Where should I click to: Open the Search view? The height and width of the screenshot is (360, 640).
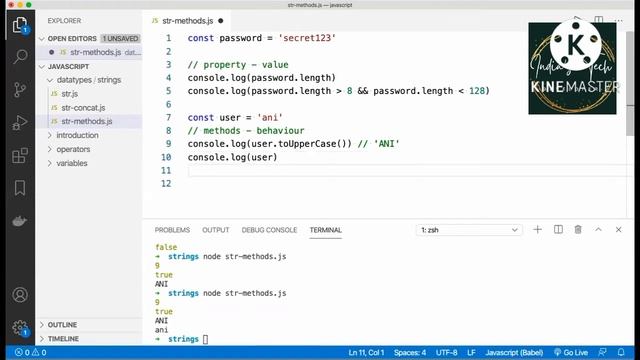pos(20,57)
